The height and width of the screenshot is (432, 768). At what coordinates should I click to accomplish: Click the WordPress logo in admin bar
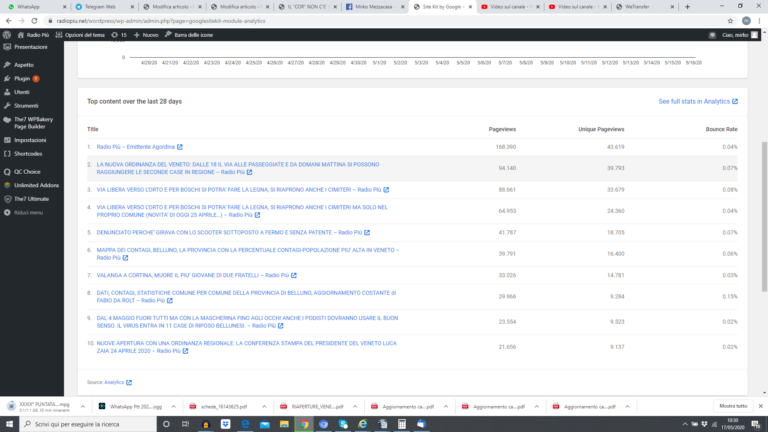click(x=6, y=34)
